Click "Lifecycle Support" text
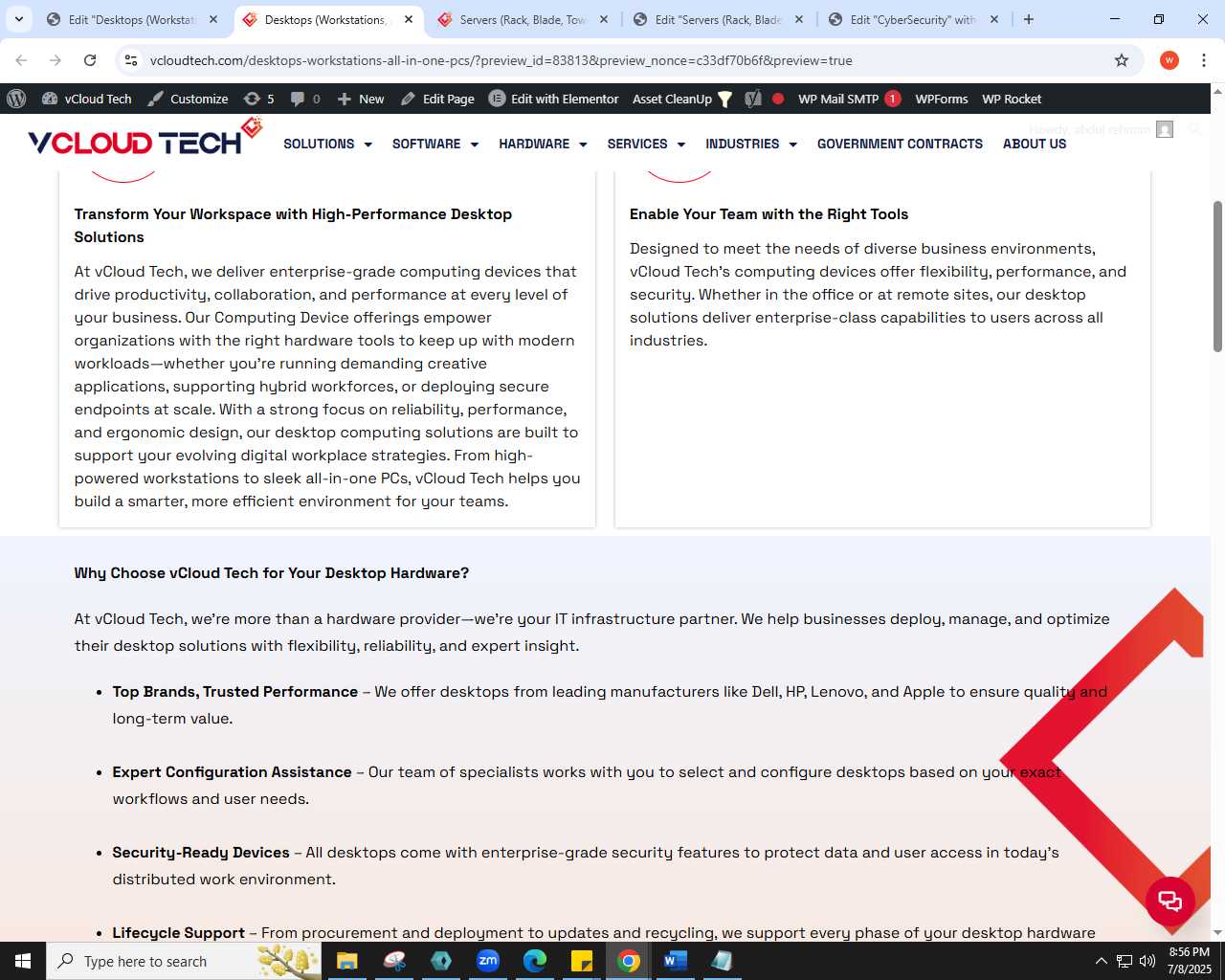This screenshot has height=980, width=1225. [x=179, y=933]
